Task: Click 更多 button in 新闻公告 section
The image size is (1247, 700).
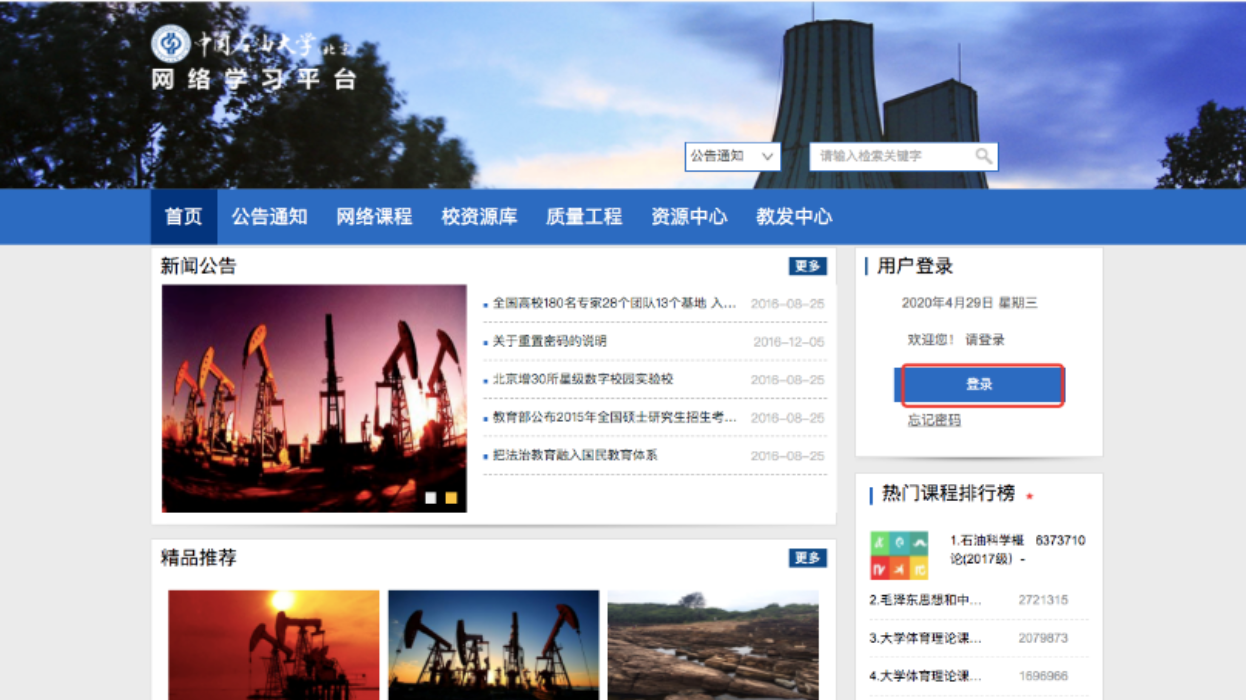Action: click(807, 266)
